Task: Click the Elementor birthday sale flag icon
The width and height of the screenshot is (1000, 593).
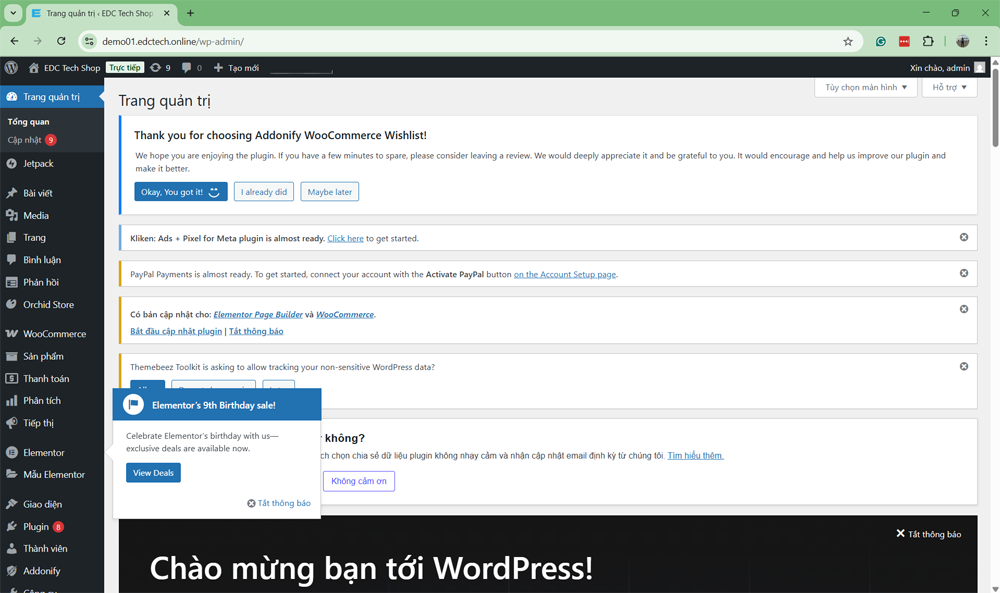Action: pyautogui.click(x=133, y=405)
